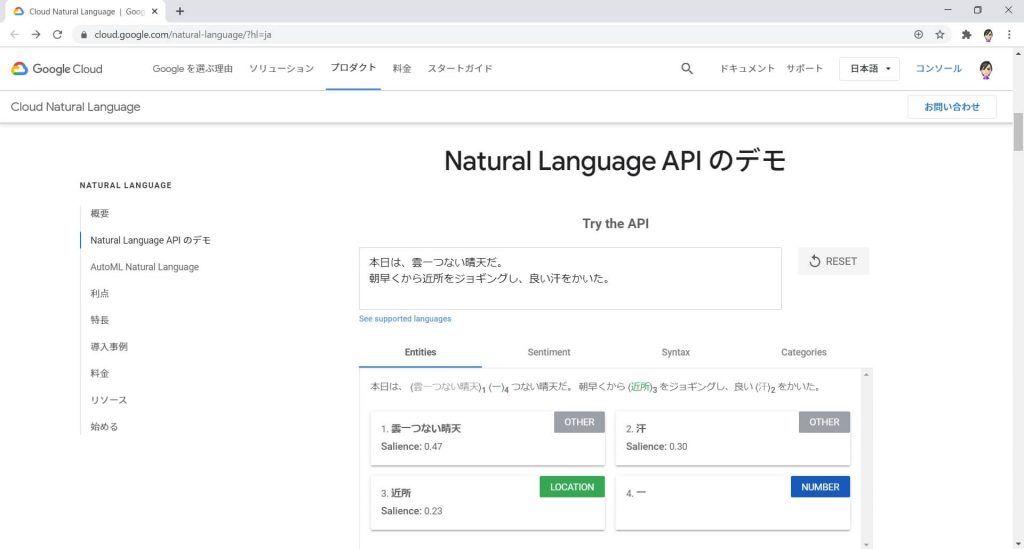Click the page vertical scrollbar thumb
Image resolution: width=1024 pixels, height=549 pixels.
point(1018,133)
